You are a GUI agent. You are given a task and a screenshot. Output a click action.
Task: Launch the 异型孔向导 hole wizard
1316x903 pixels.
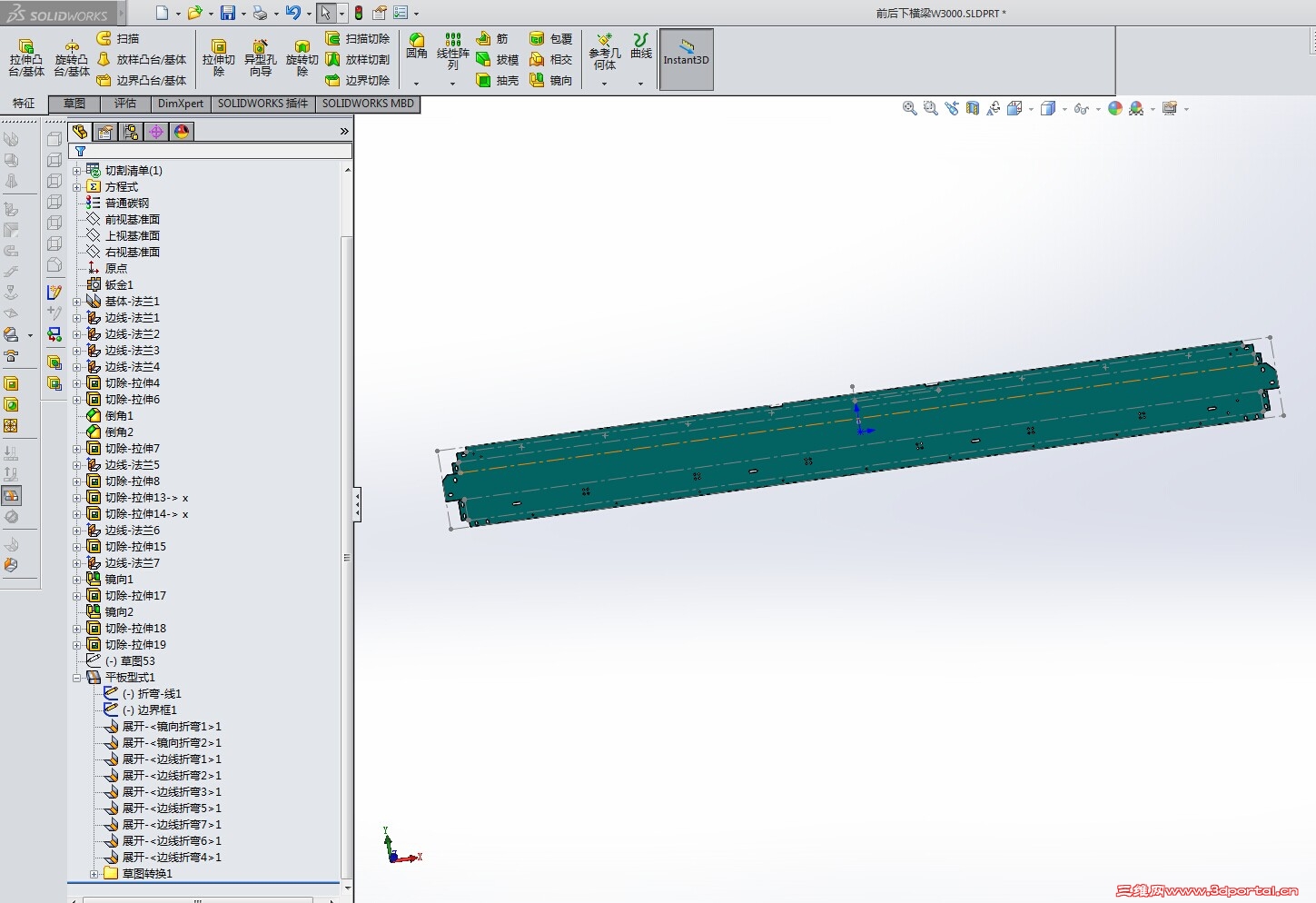coord(261,58)
